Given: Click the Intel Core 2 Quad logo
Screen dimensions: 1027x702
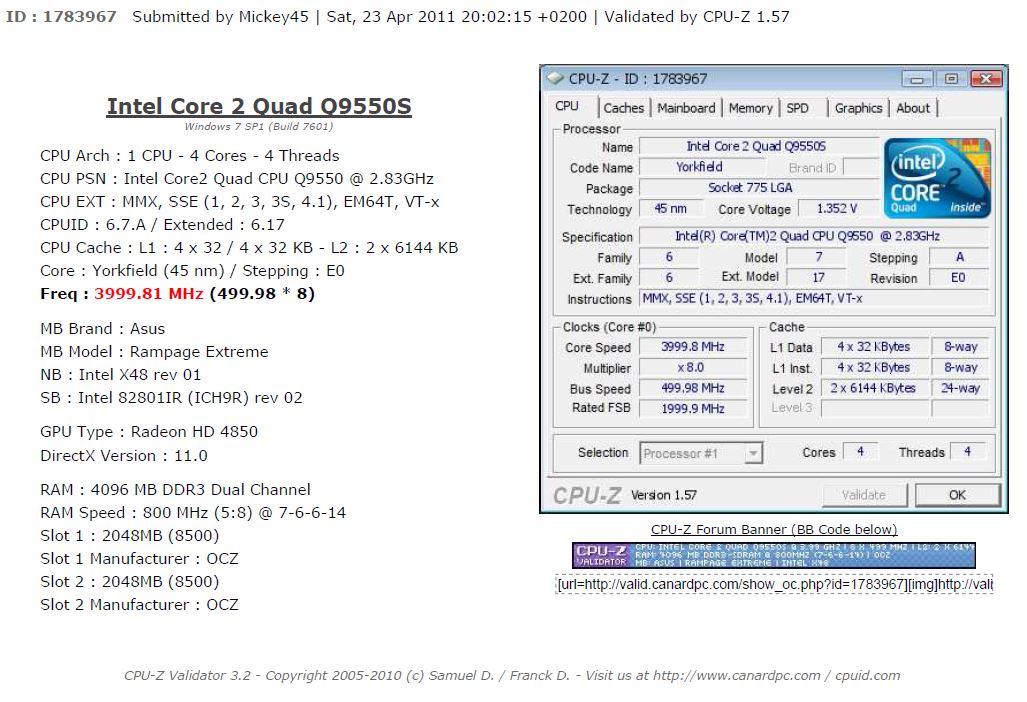Looking at the screenshot, I should (937, 177).
